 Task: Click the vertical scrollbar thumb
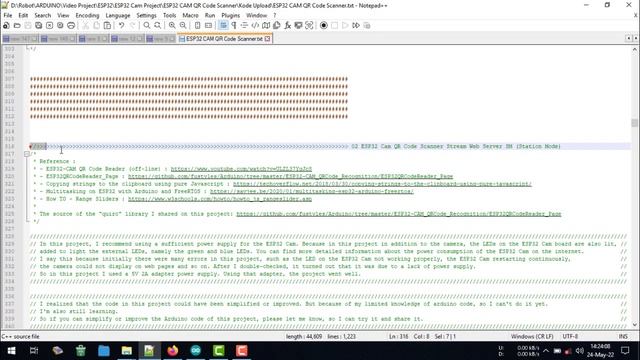pyautogui.click(x=634, y=123)
